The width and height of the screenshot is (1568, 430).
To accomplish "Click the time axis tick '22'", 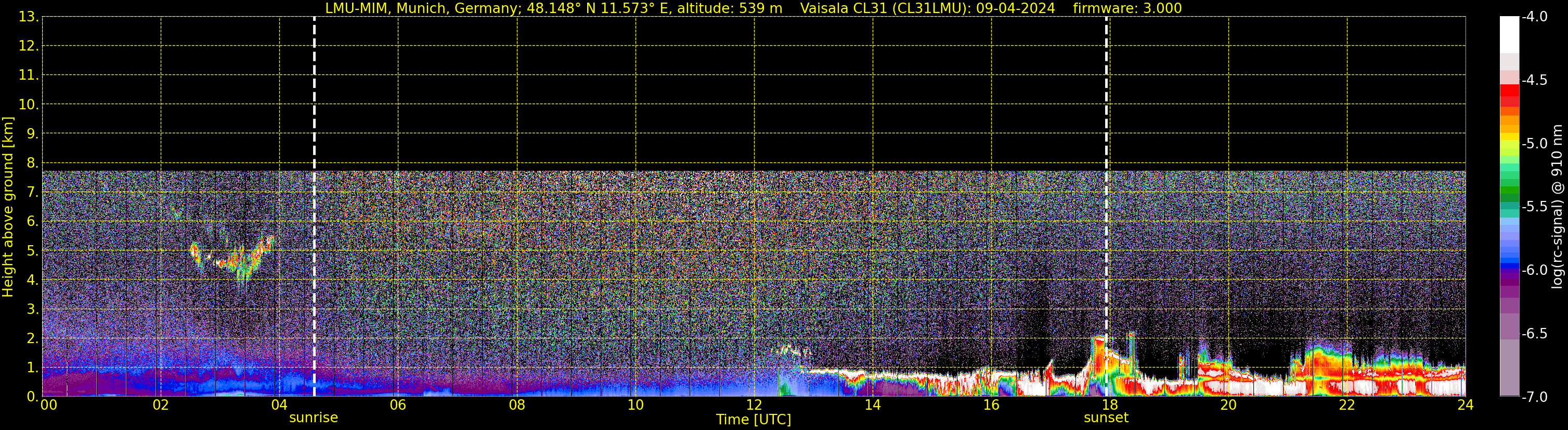I will point(1347,405).
